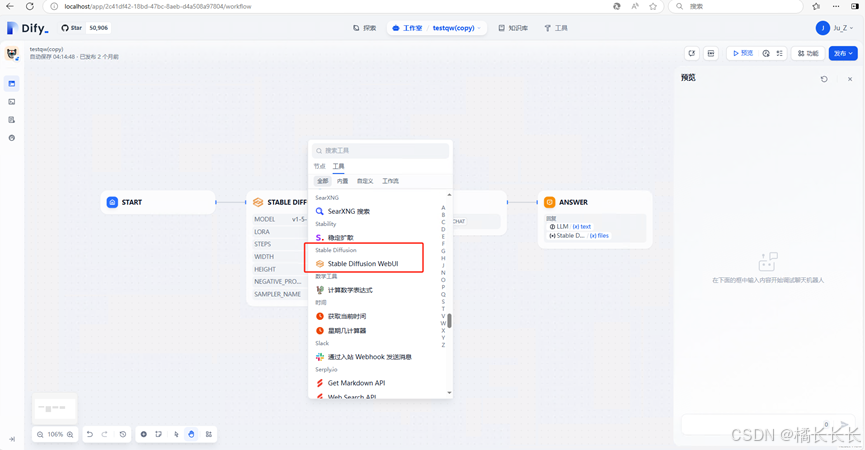Go to 探索 in top navigation
The width and height of the screenshot is (865, 450).
click(365, 28)
